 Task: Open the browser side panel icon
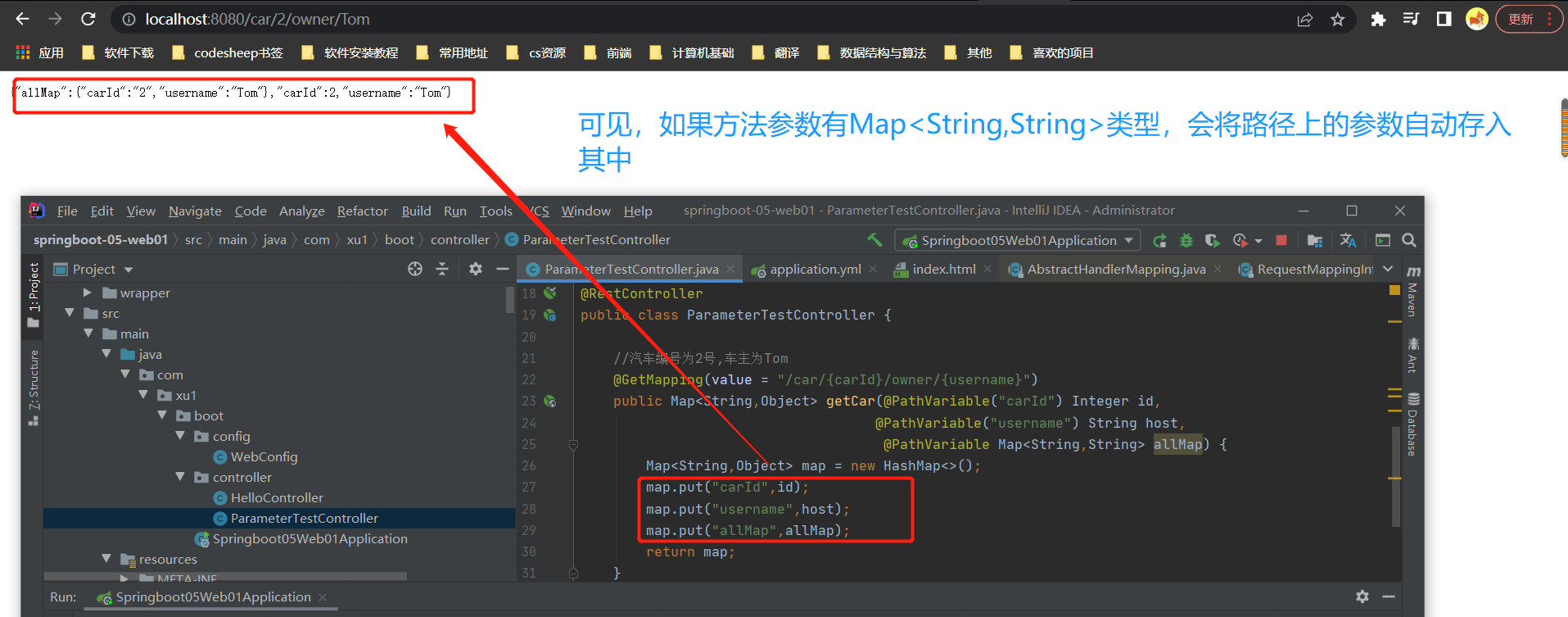click(x=1444, y=19)
